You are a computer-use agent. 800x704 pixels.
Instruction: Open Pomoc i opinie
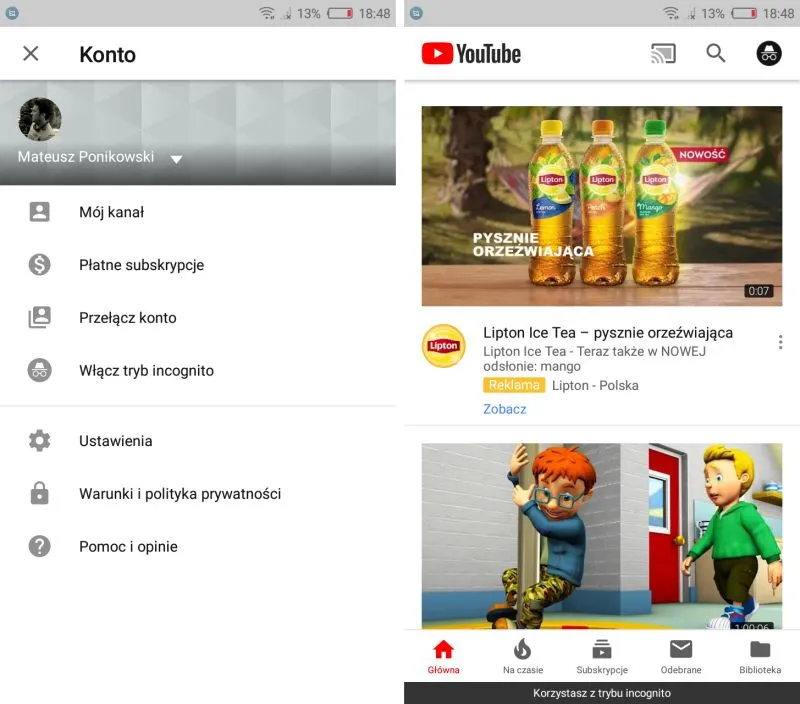(128, 546)
